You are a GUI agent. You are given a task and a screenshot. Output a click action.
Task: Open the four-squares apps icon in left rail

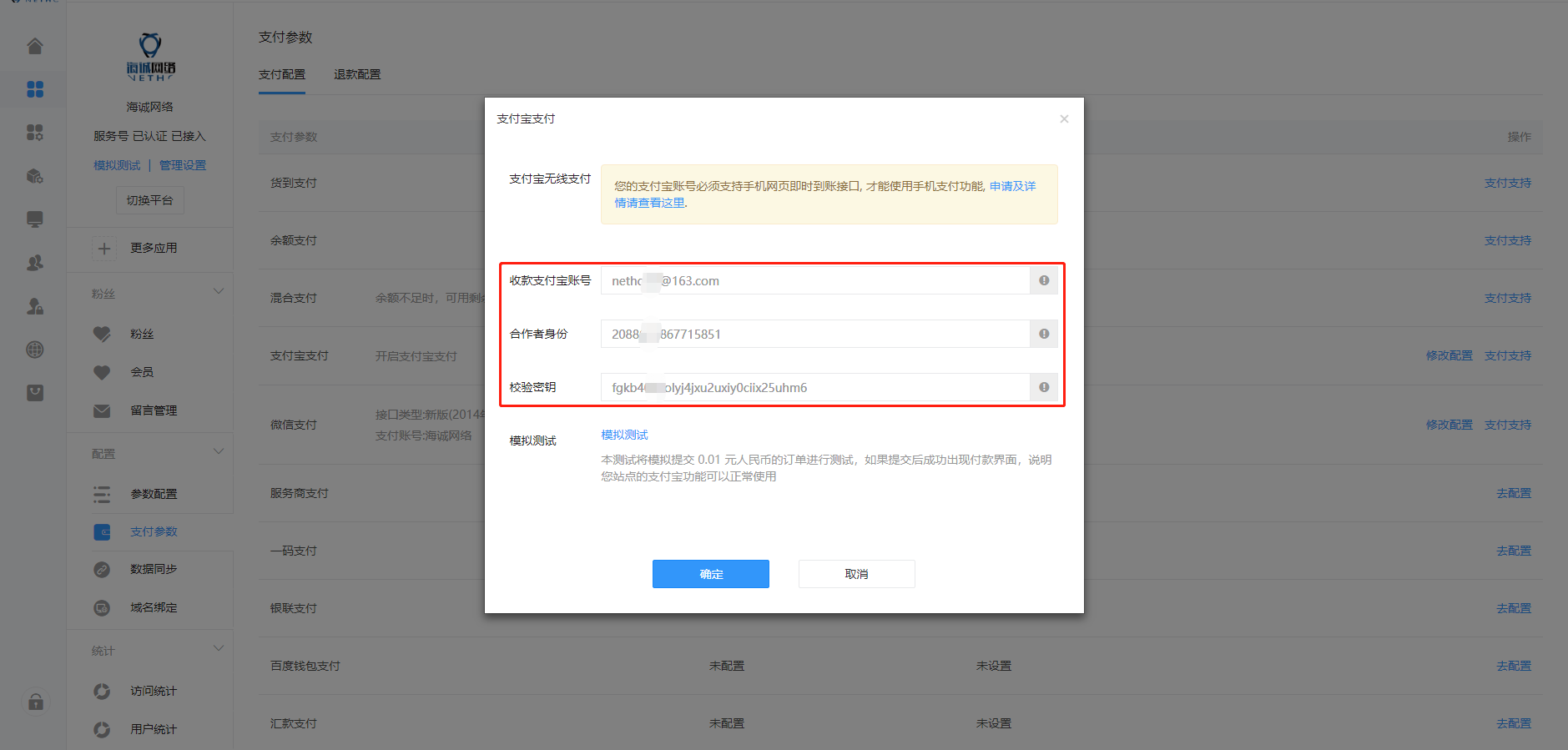click(35, 89)
